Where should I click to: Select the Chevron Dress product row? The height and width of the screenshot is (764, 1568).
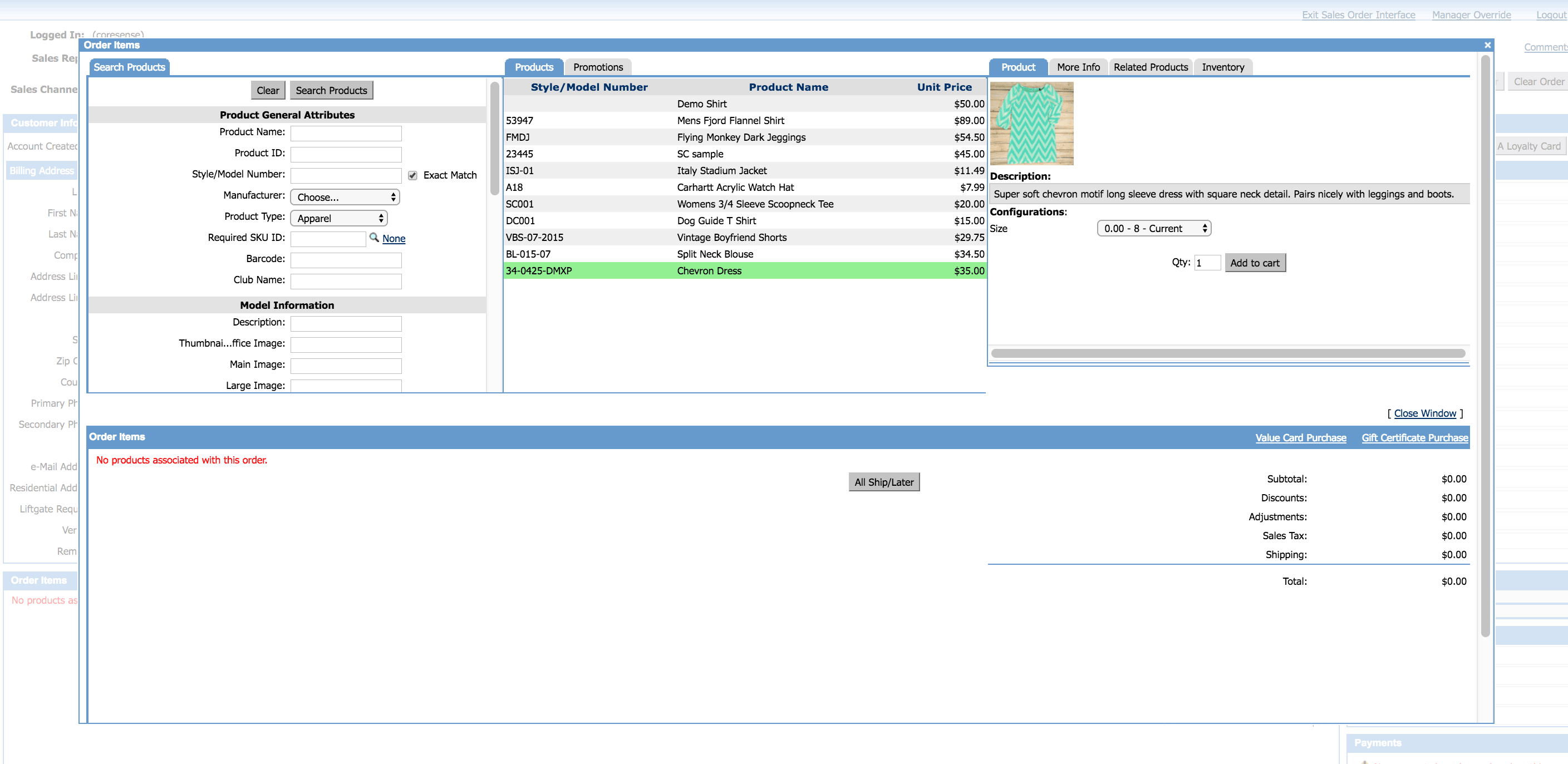tap(744, 270)
